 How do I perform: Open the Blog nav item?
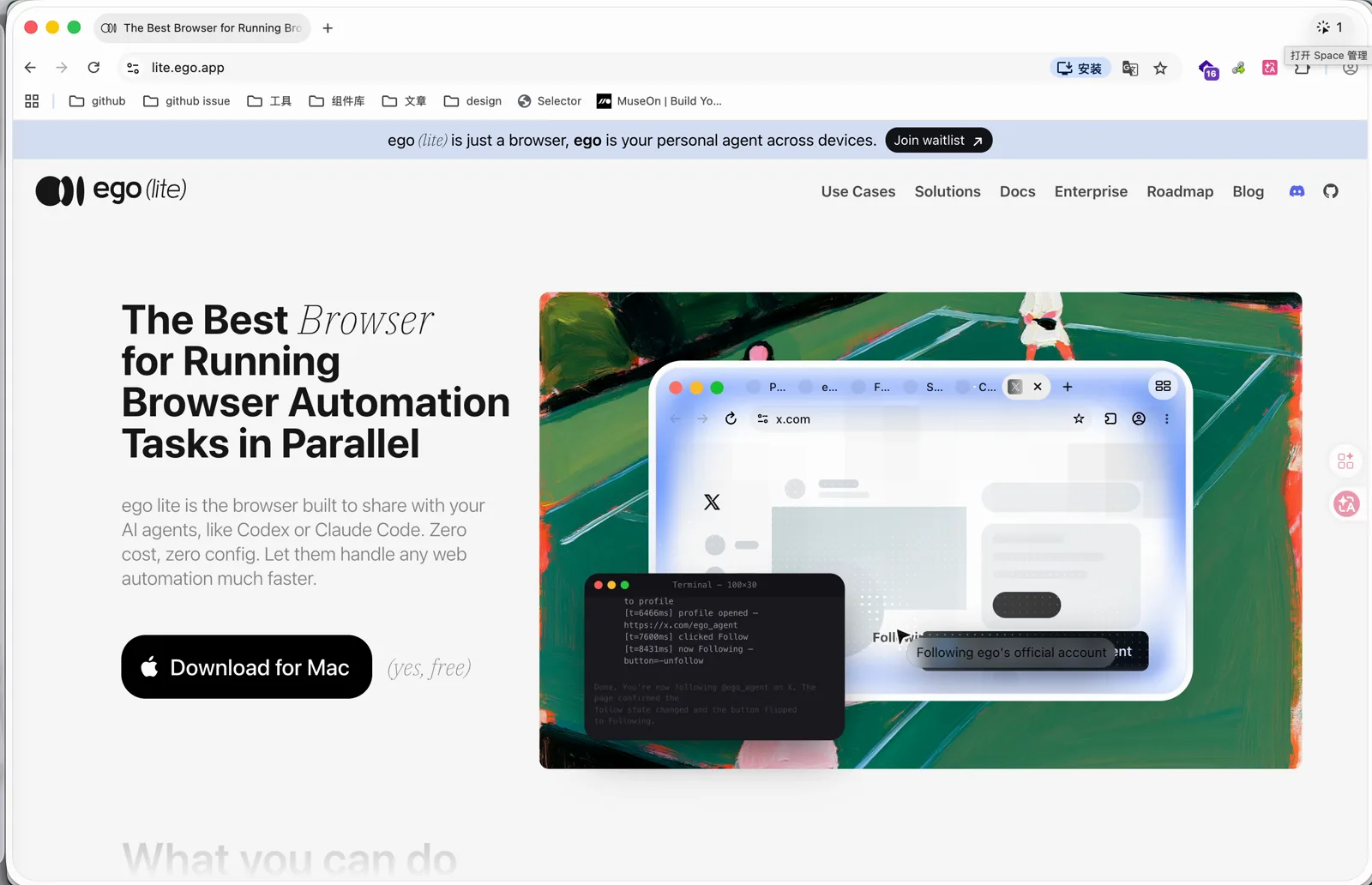(1249, 192)
